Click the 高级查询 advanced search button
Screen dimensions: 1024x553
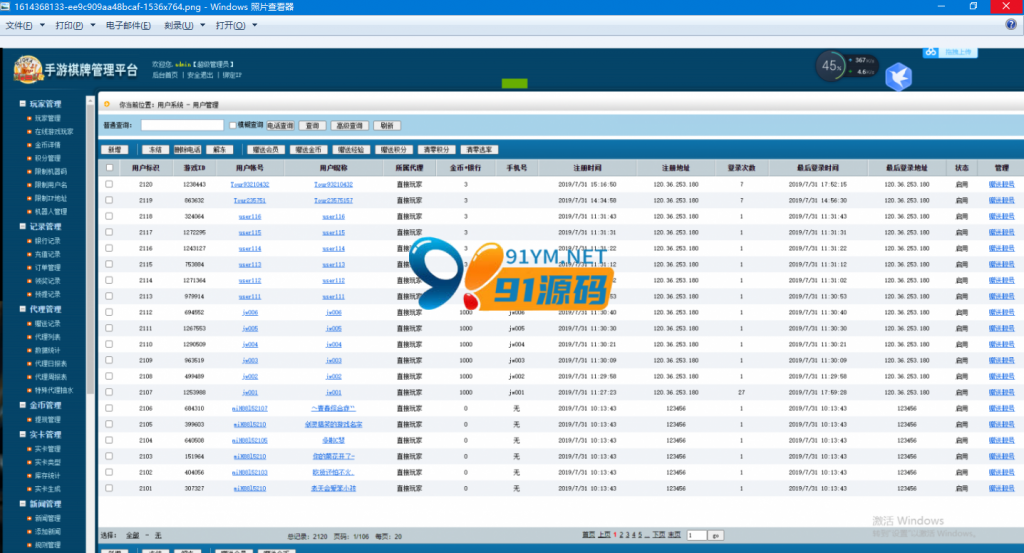(x=349, y=125)
